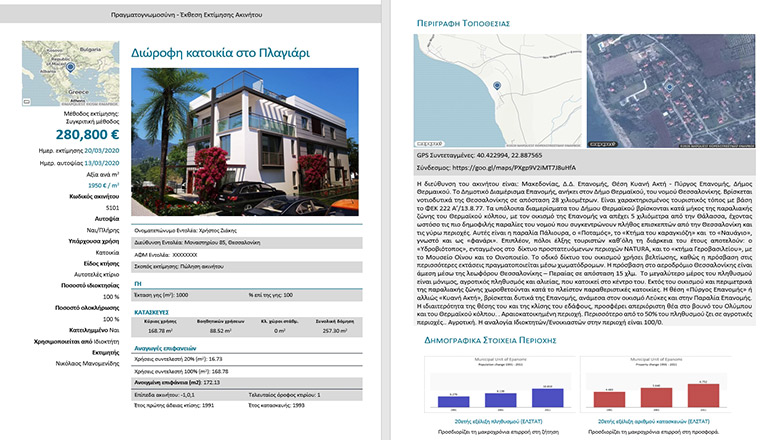Click the 'Επίπεδα ακινήτου: -1,0,1' cell
Viewport: 770px width, 440px height.
click(x=165, y=395)
